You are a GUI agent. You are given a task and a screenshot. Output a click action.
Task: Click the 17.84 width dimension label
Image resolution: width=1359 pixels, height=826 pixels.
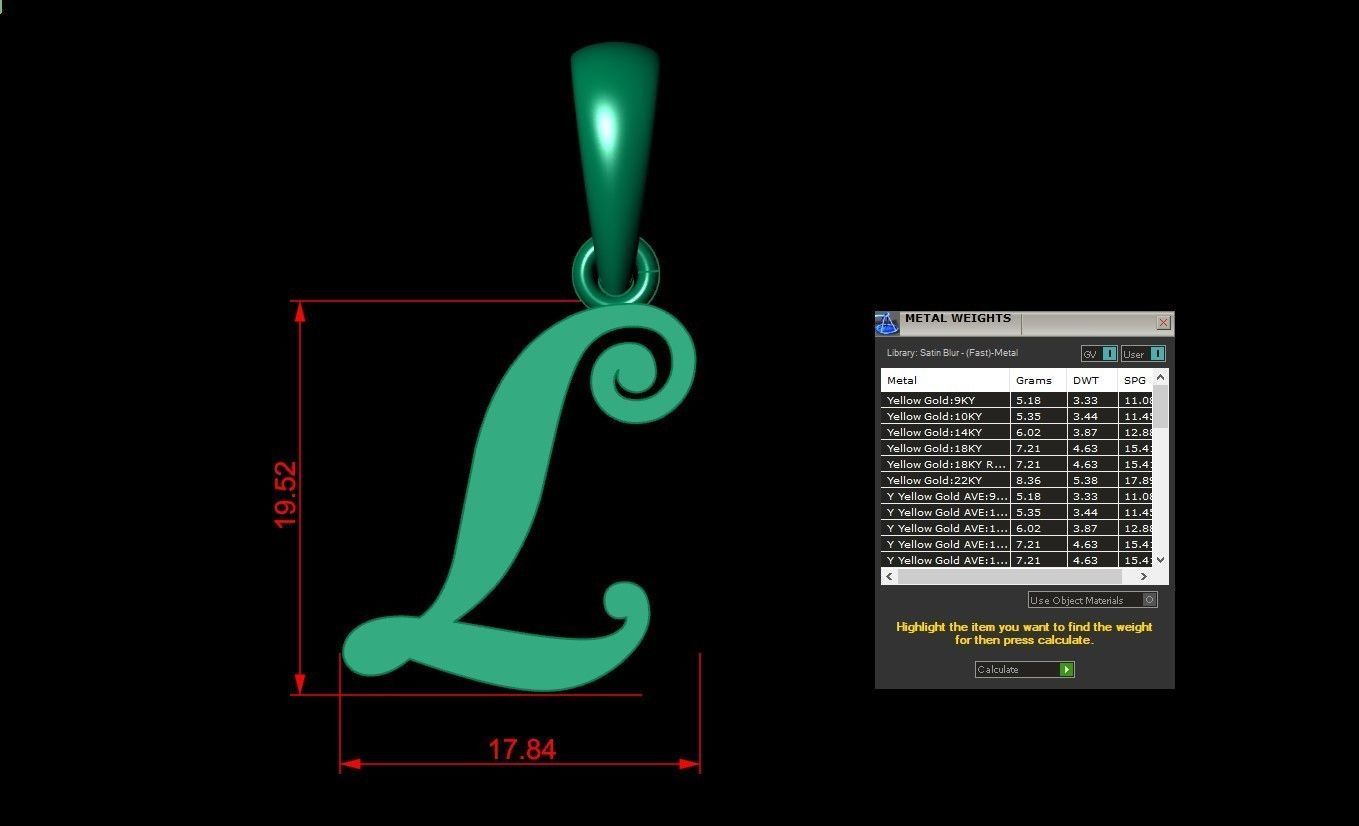pyautogui.click(x=522, y=749)
